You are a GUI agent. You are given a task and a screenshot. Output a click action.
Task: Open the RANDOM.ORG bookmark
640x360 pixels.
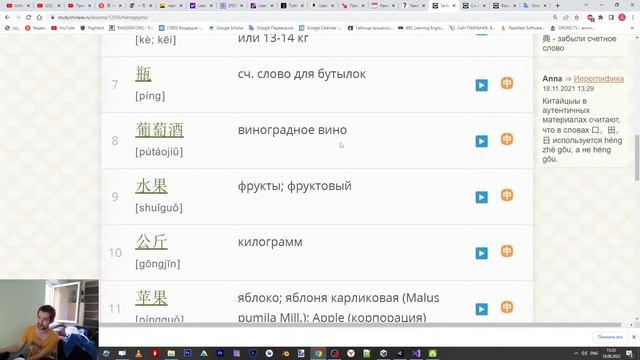[x=131, y=28]
